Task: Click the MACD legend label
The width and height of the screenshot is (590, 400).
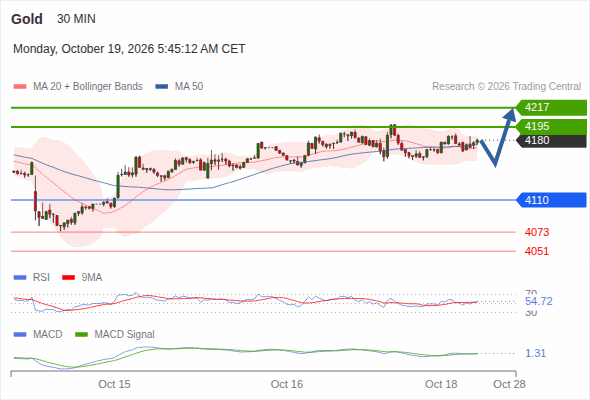Action: click(47, 334)
